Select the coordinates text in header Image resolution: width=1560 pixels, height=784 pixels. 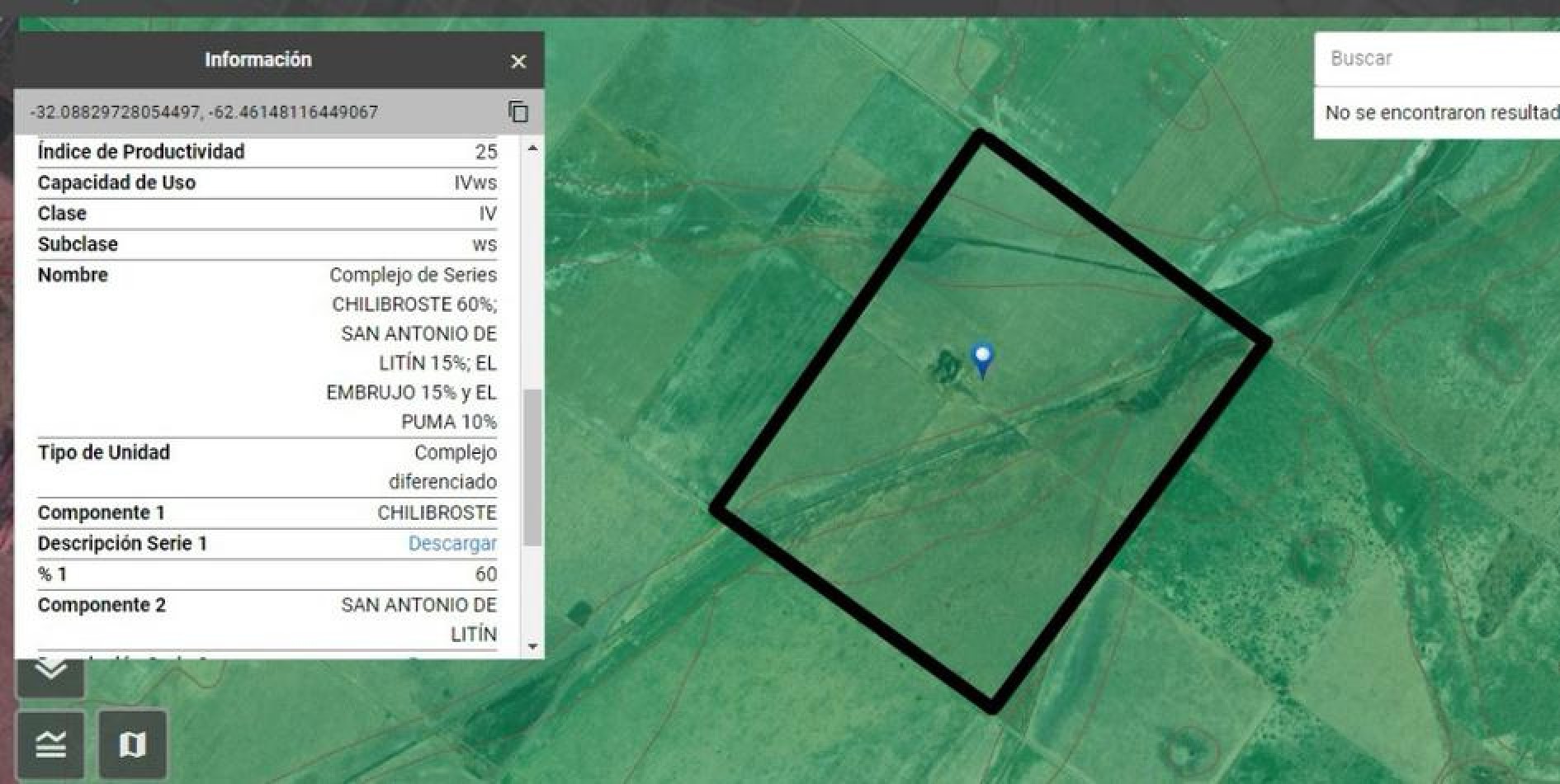pyautogui.click(x=204, y=112)
